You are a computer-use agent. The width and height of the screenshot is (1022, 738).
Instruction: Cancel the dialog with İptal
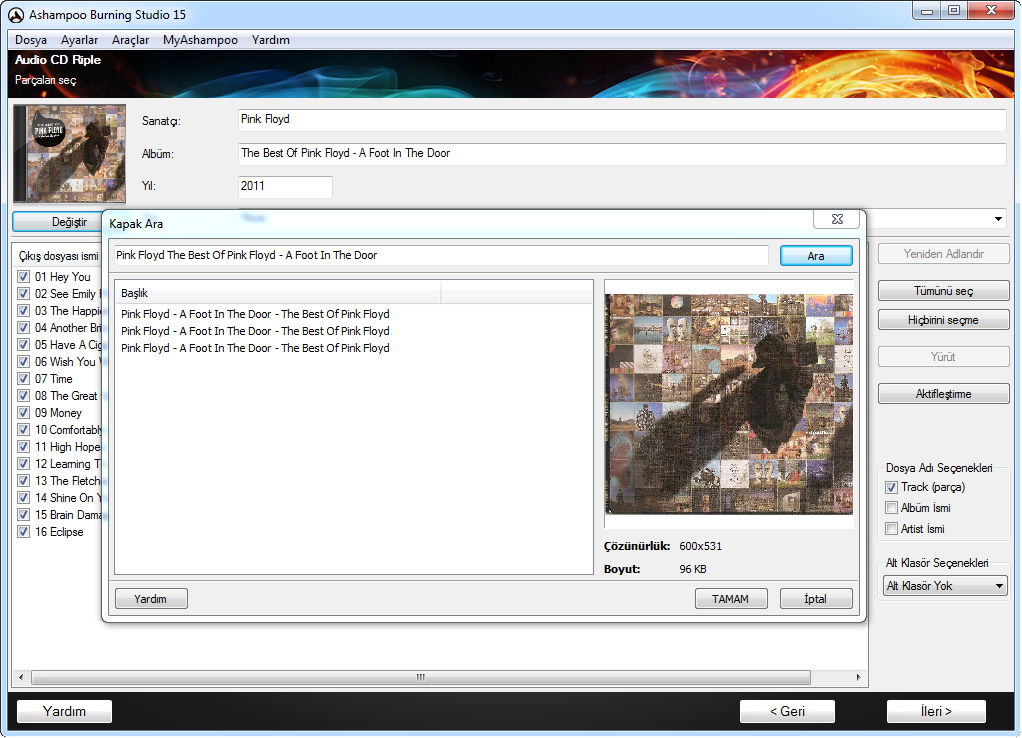tap(815, 598)
